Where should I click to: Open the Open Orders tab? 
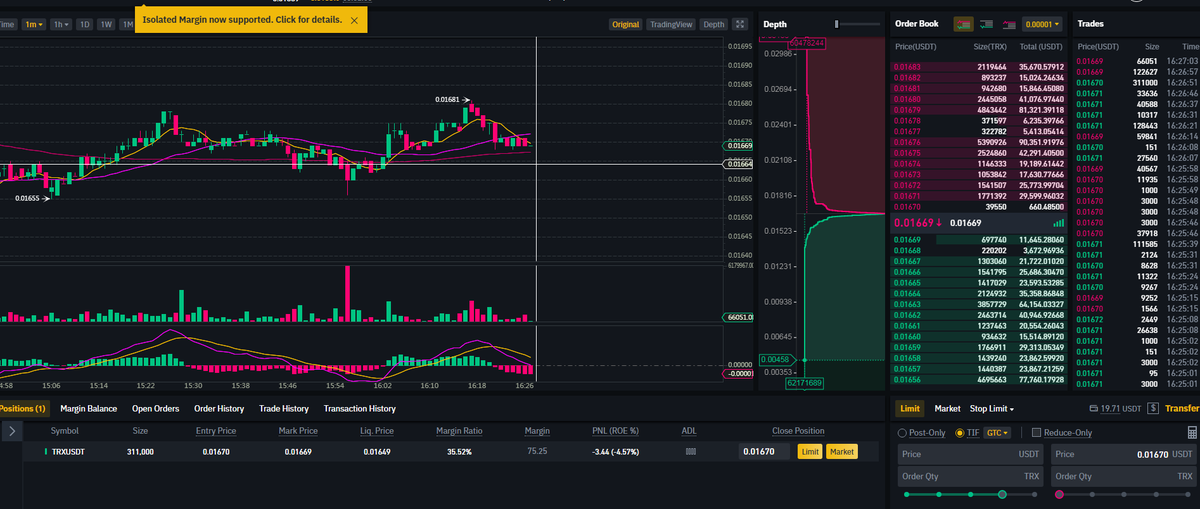(155, 408)
